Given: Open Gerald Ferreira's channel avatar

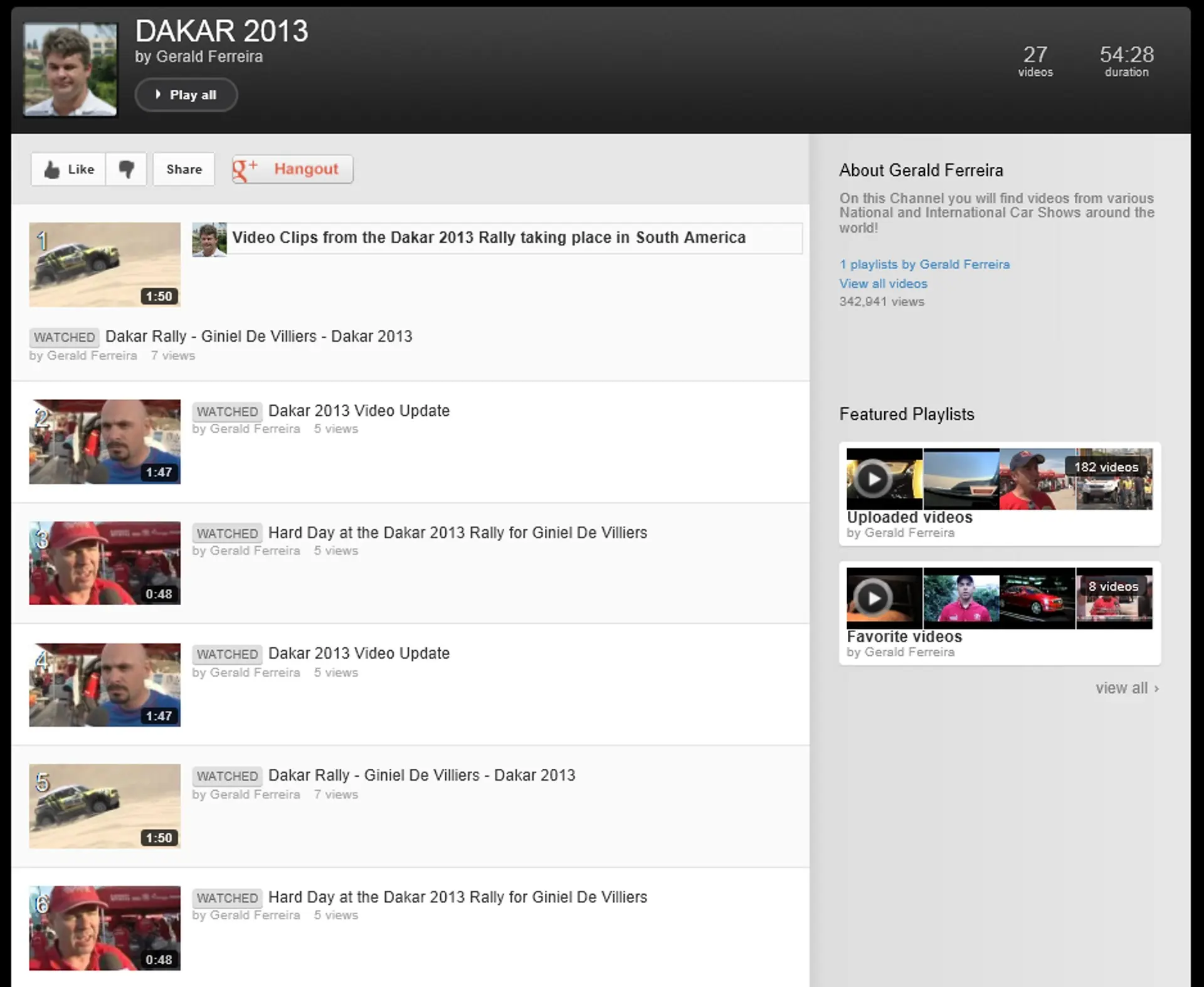Looking at the screenshot, I should click(x=70, y=69).
